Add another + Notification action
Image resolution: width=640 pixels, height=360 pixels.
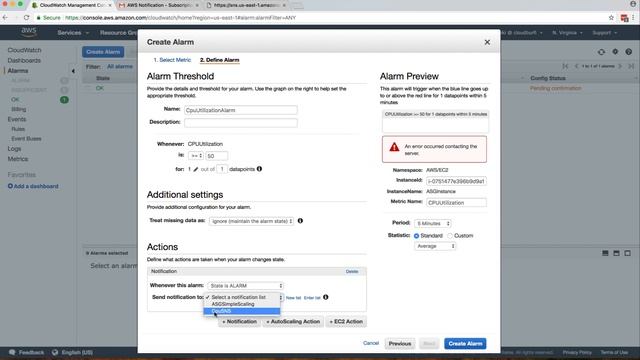tap(239, 322)
